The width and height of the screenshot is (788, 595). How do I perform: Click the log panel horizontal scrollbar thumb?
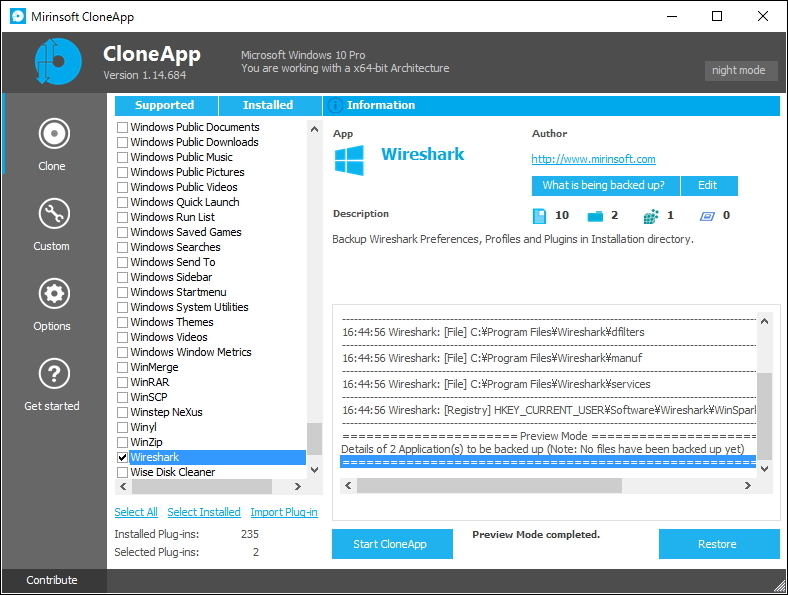click(x=489, y=485)
